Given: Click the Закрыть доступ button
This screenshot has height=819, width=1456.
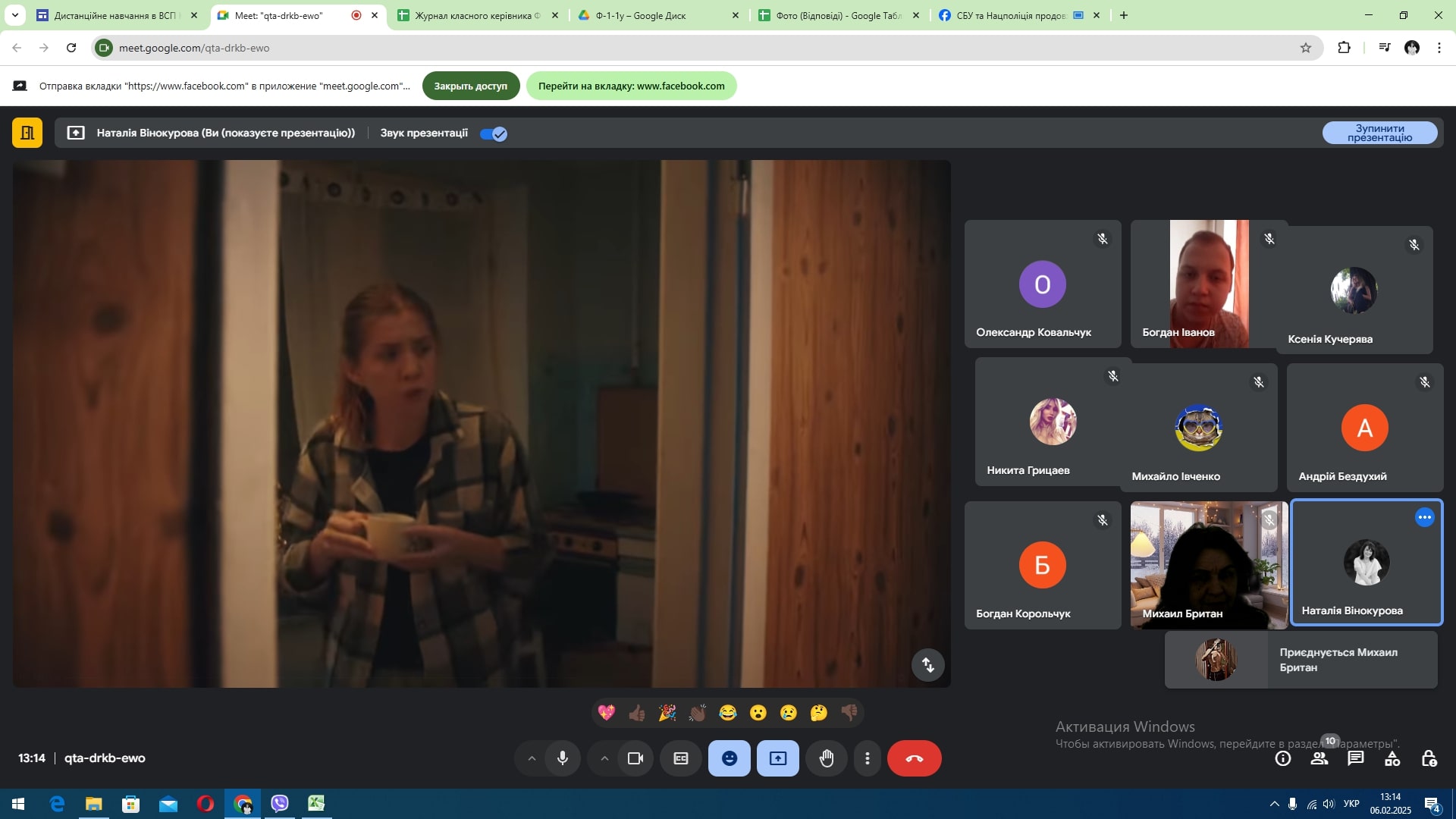Looking at the screenshot, I should [470, 86].
